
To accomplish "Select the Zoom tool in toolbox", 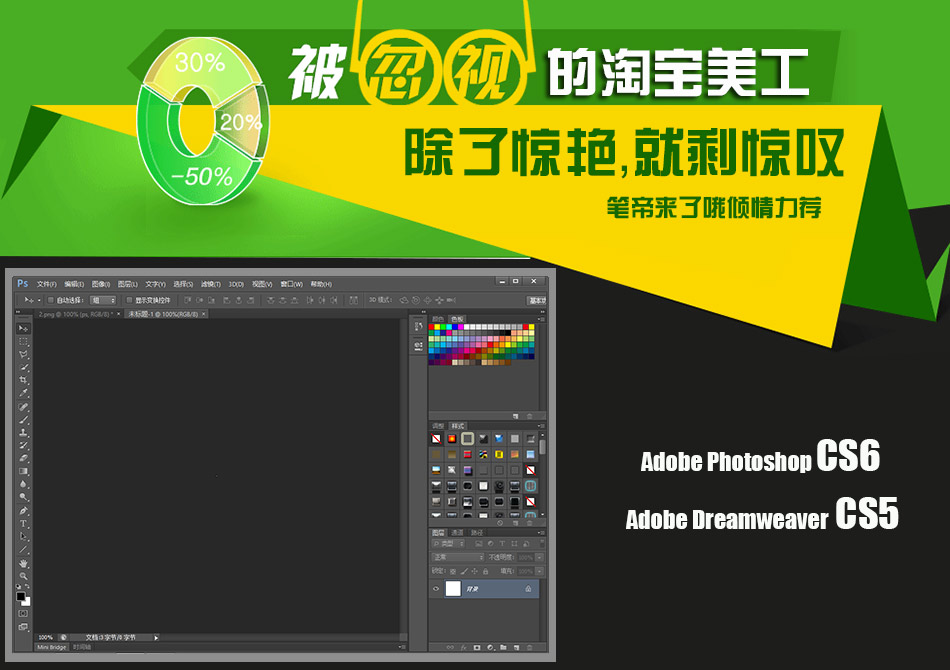I will coord(24,576).
